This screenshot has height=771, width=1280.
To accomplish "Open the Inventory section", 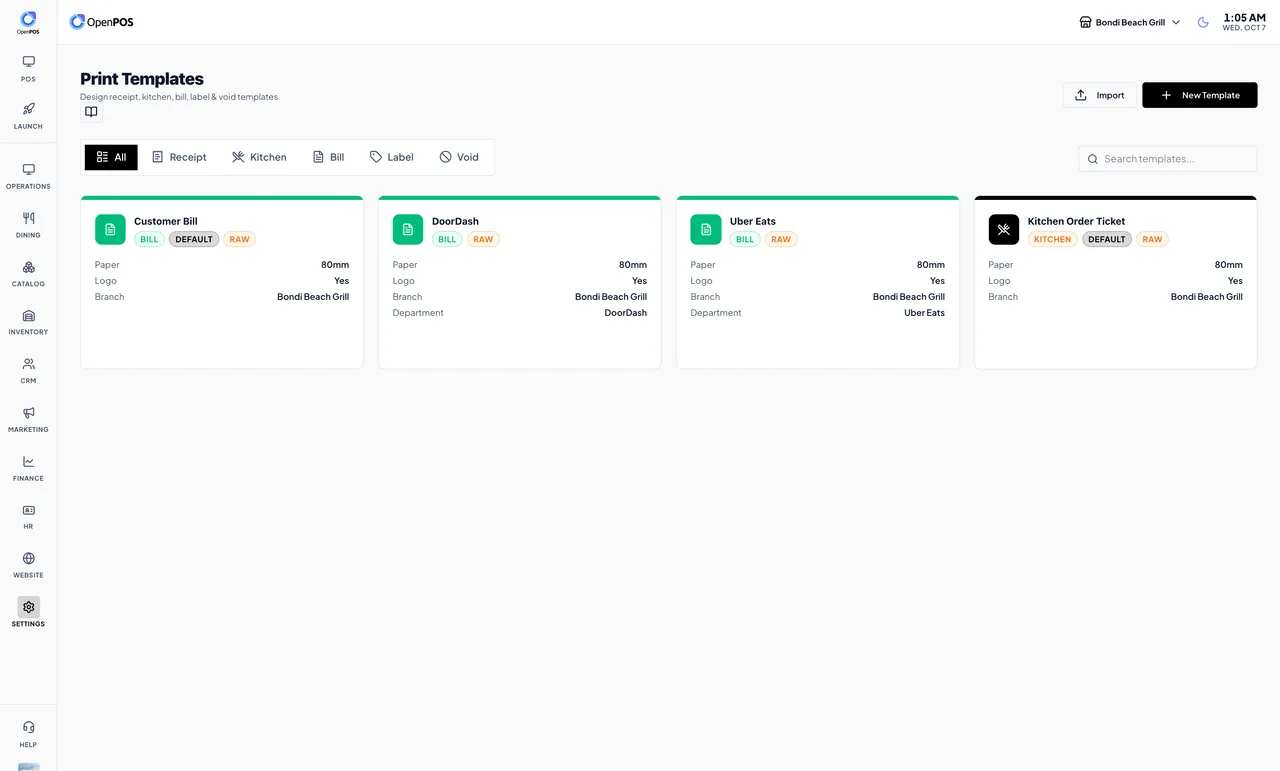I will 28,322.
